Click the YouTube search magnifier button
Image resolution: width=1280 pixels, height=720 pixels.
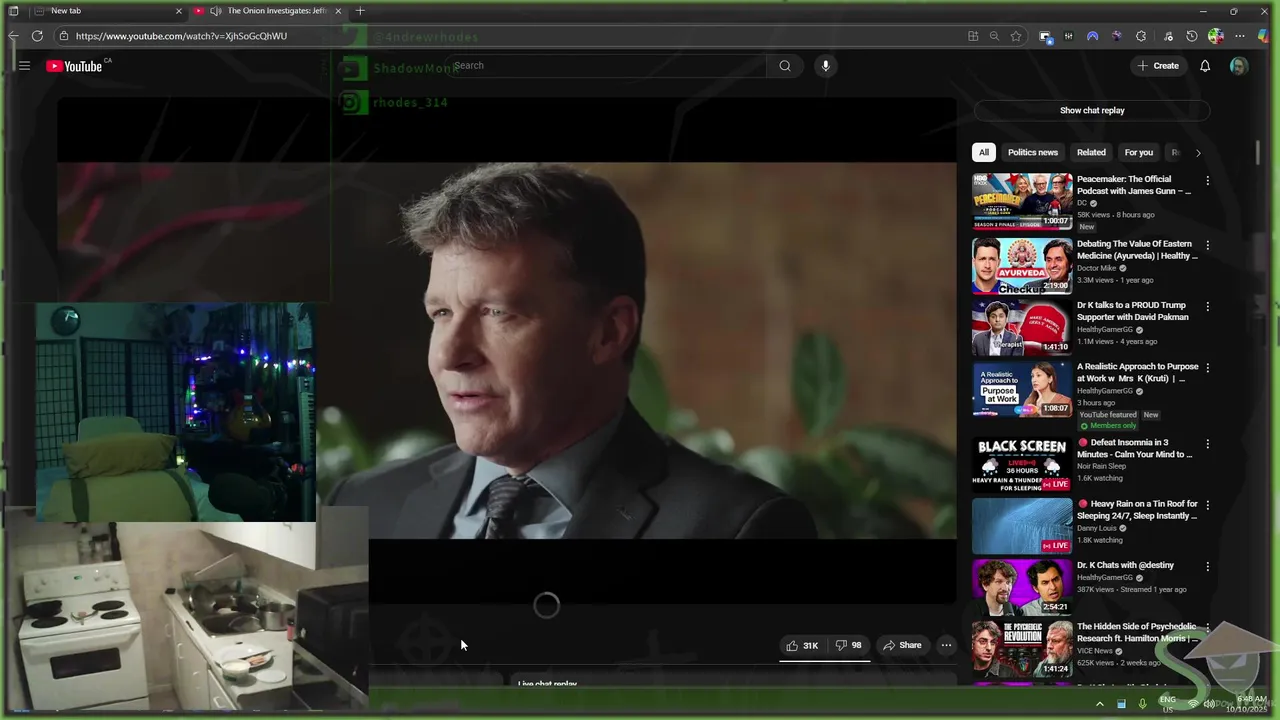click(x=785, y=66)
